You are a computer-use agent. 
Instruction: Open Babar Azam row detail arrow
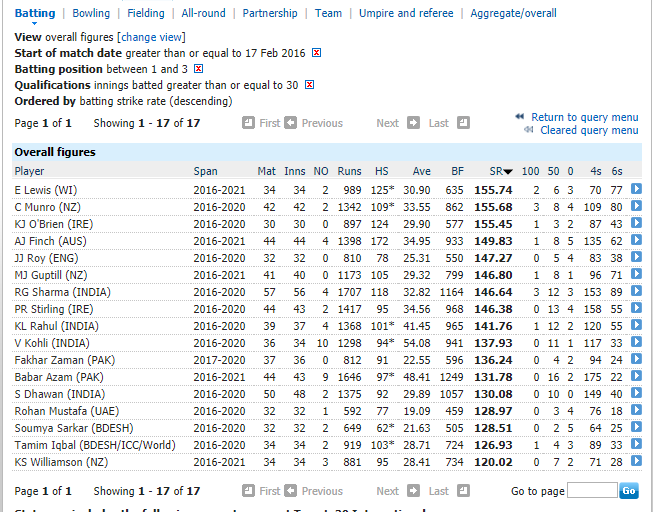(x=636, y=376)
